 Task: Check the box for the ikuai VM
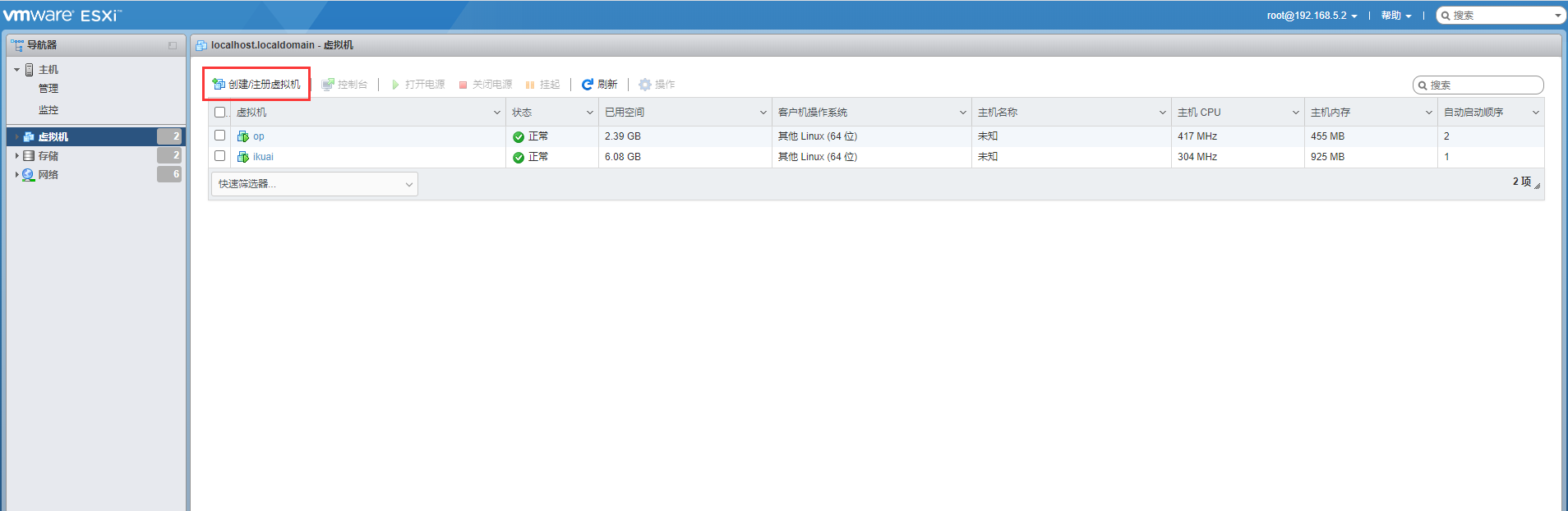pos(219,156)
